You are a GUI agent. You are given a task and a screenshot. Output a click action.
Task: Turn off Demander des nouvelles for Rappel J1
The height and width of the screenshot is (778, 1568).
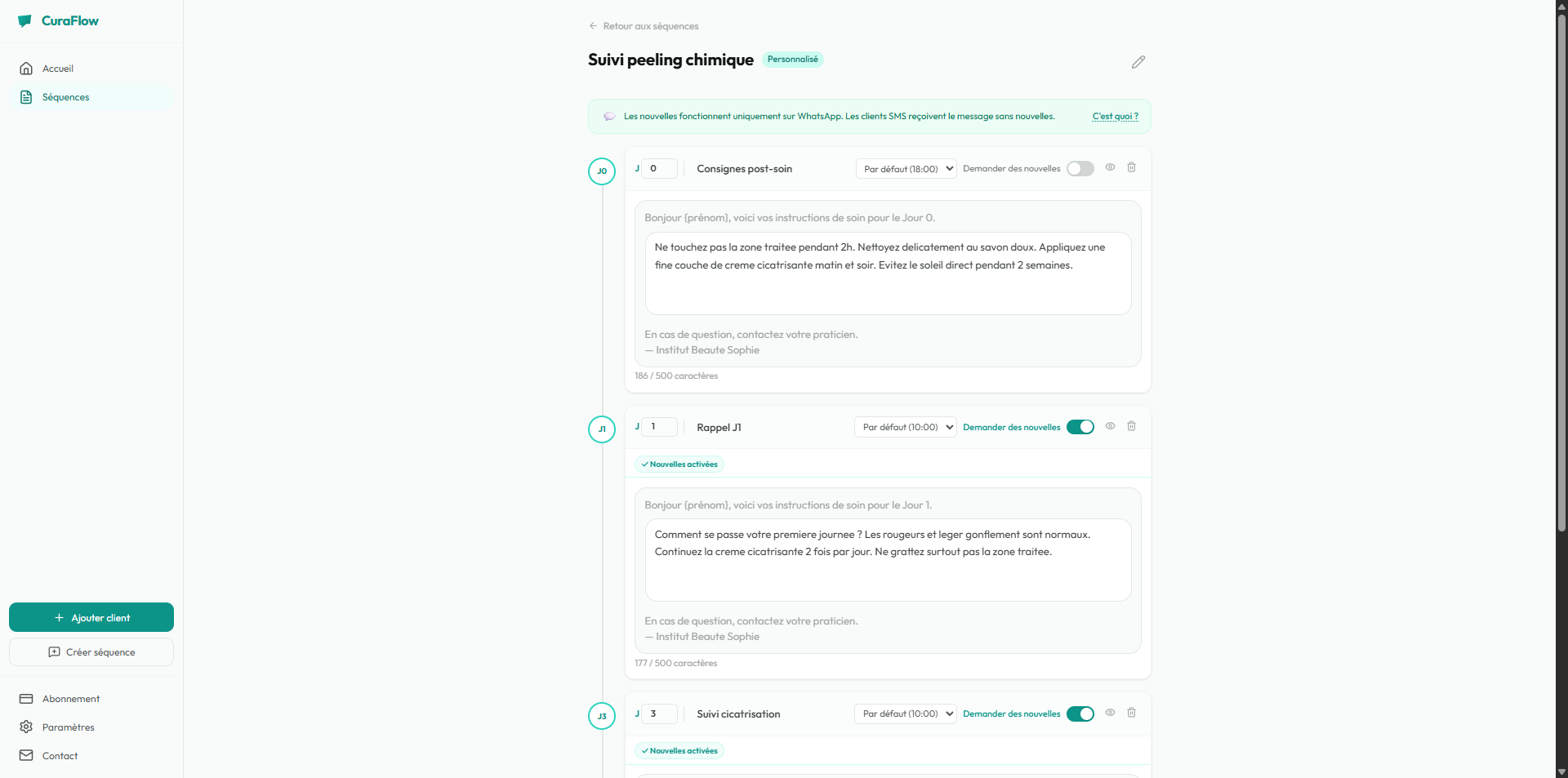point(1080,427)
